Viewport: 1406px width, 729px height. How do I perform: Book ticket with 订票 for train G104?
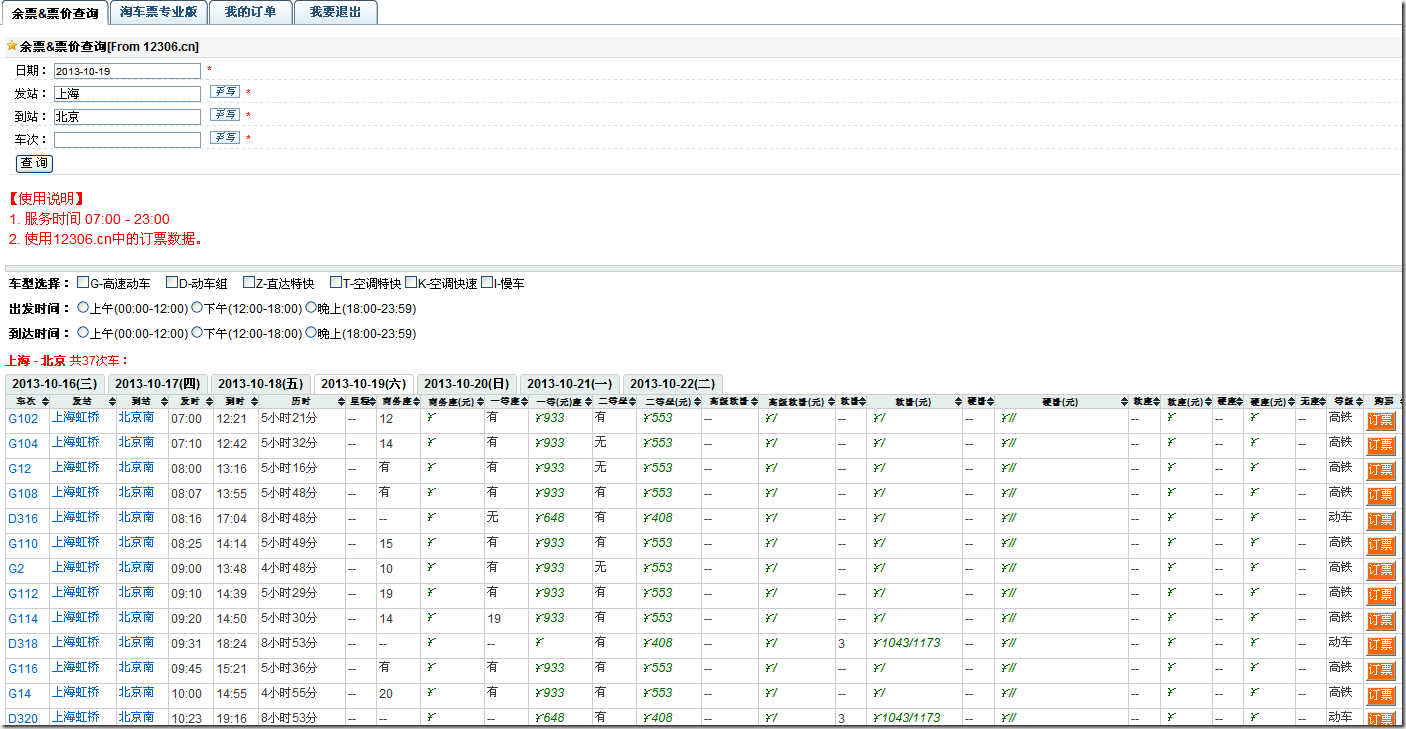coord(1380,445)
